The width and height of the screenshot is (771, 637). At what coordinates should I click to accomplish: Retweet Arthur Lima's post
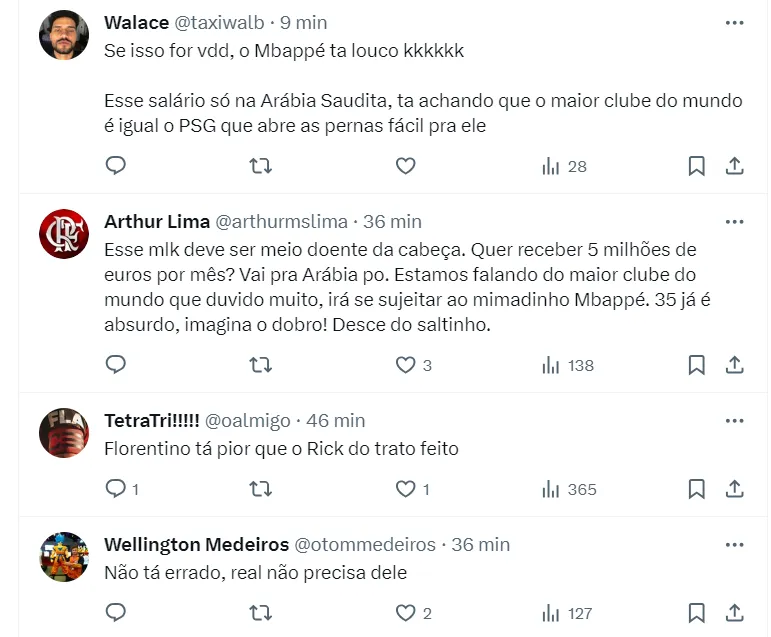[260, 365]
